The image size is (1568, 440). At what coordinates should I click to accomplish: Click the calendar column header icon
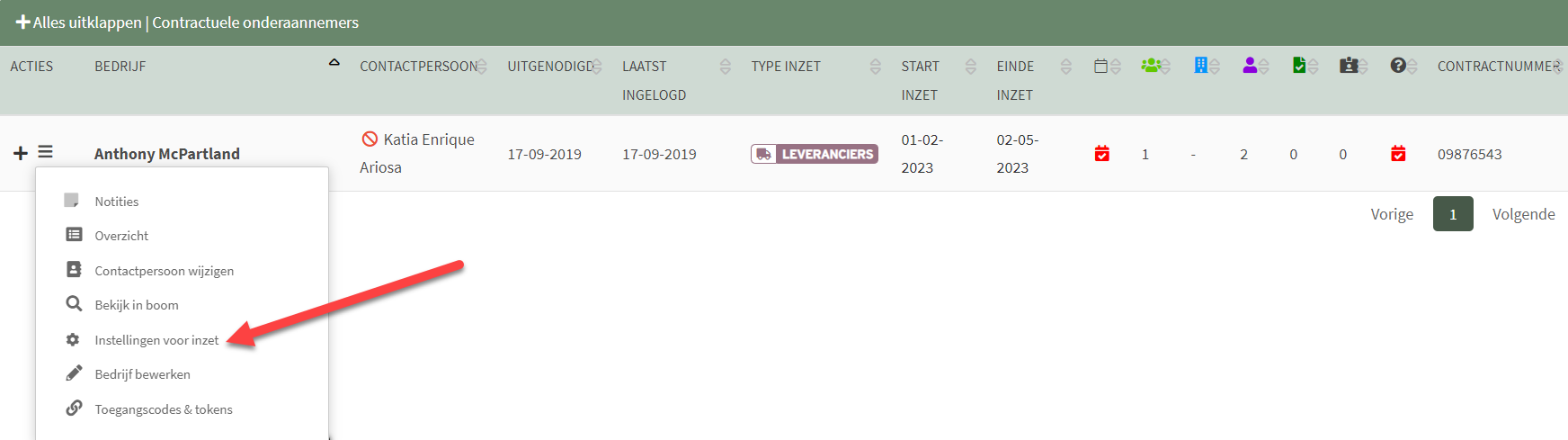tap(1100, 66)
